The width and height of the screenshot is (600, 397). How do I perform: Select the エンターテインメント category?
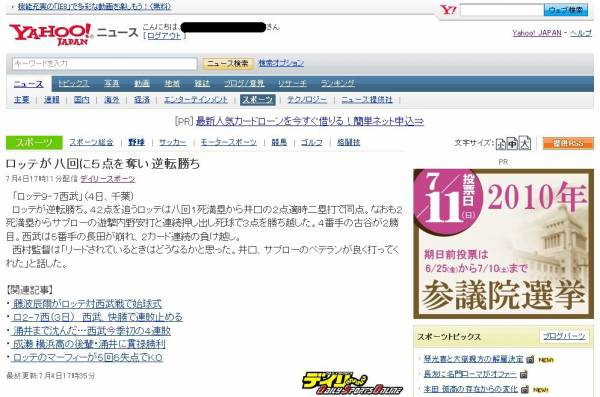pyautogui.click(x=196, y=100)
